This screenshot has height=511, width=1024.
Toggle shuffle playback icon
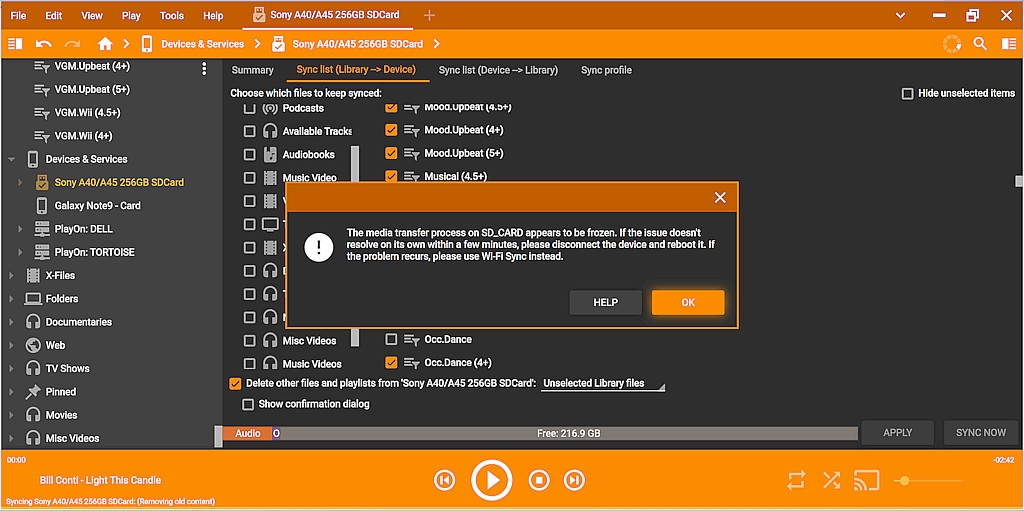click(831, 481)
